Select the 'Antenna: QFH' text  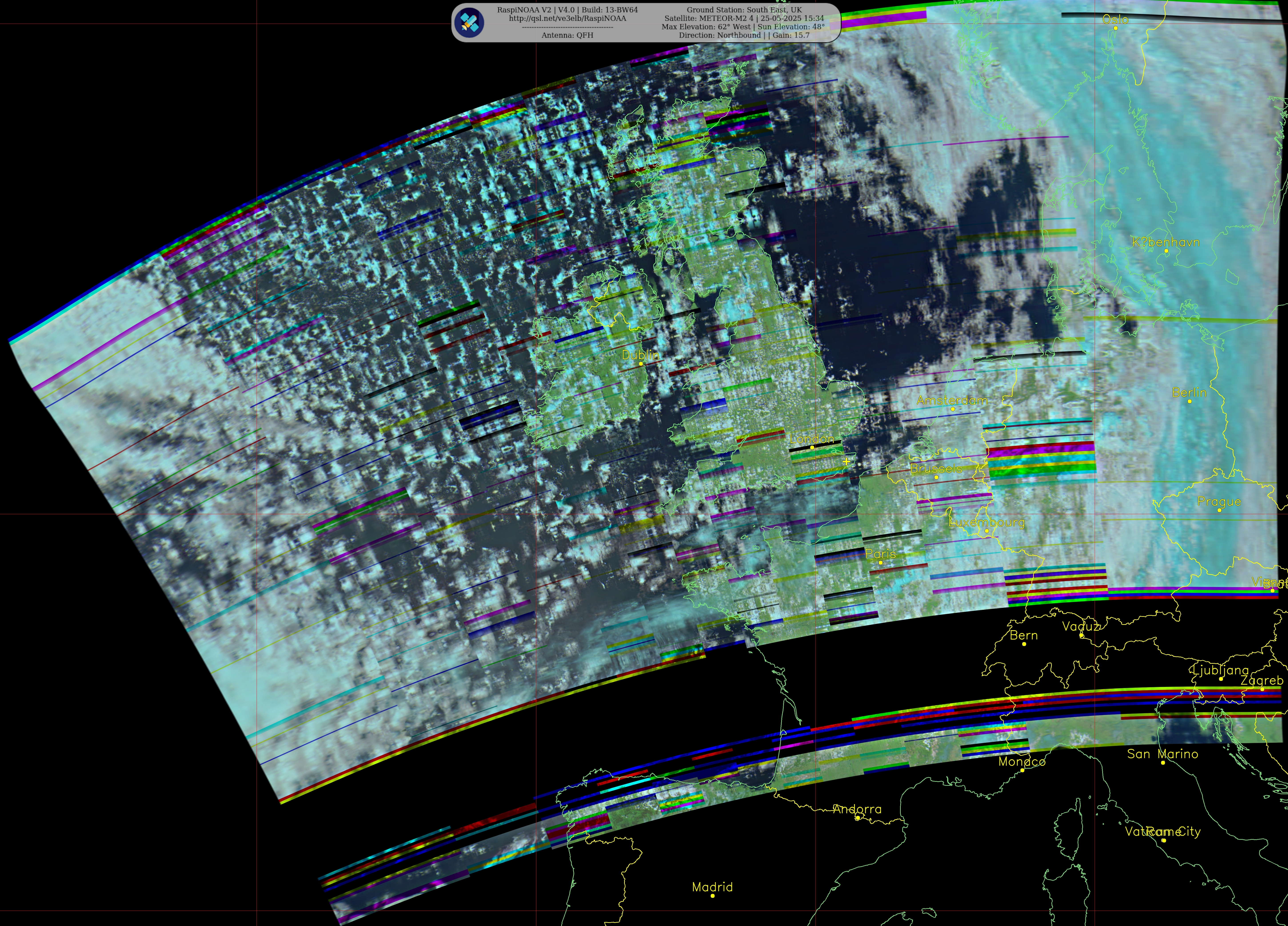click(567, 35)
